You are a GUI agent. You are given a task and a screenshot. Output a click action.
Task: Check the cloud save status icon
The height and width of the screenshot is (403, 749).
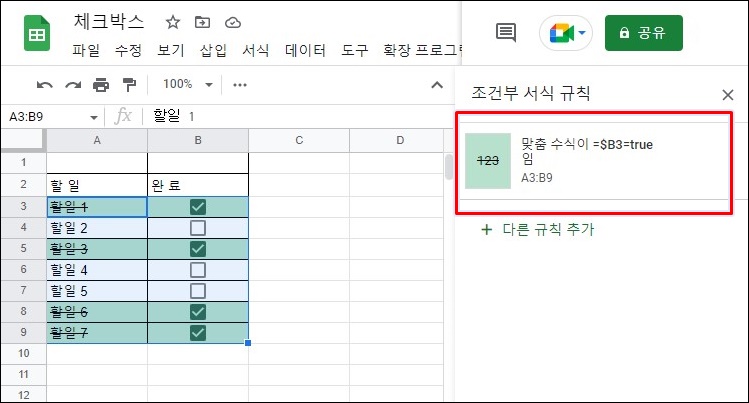tap(233, 22)
